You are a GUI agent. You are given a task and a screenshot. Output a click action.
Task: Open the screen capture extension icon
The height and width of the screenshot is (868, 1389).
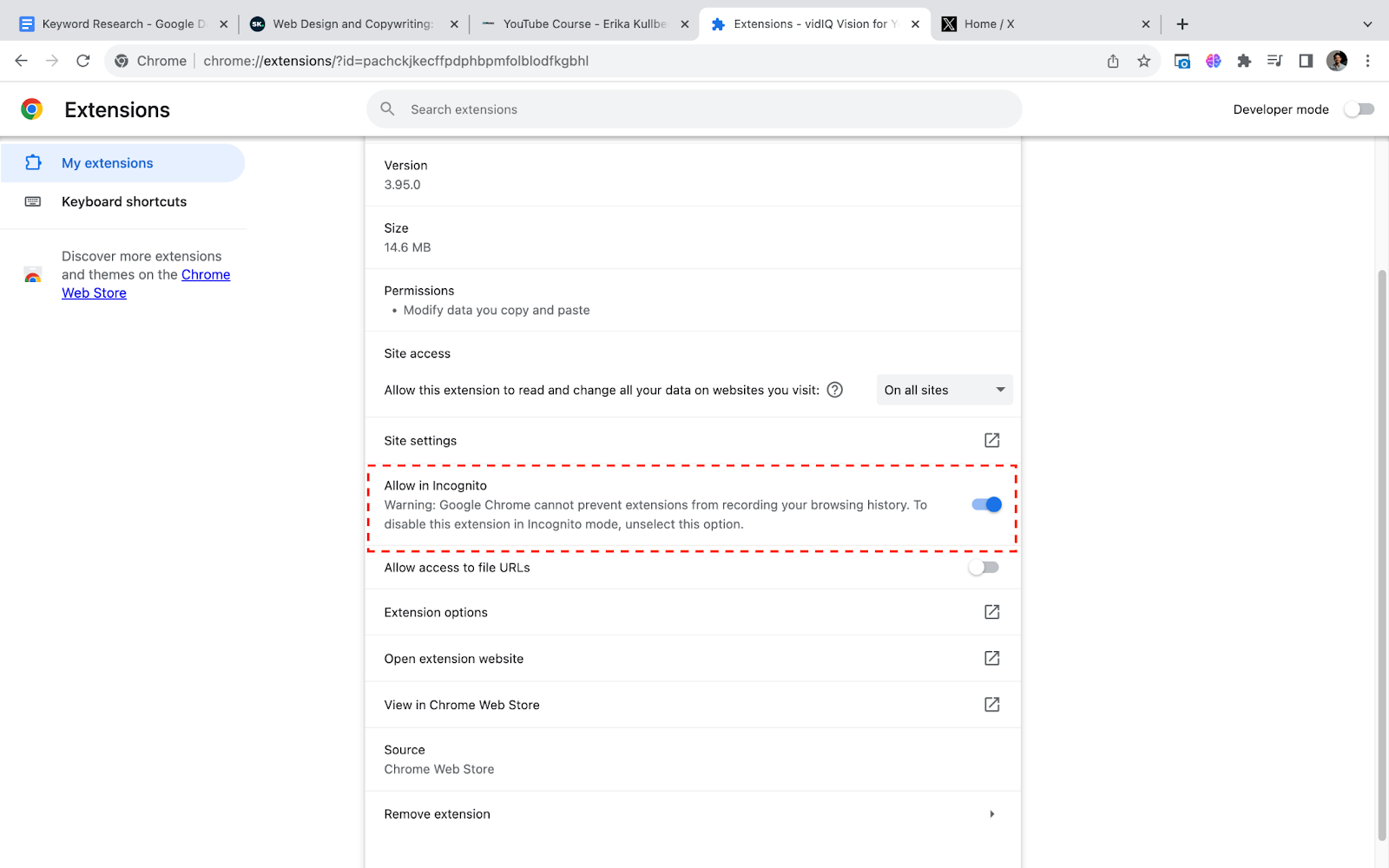tap(1182, 61)
